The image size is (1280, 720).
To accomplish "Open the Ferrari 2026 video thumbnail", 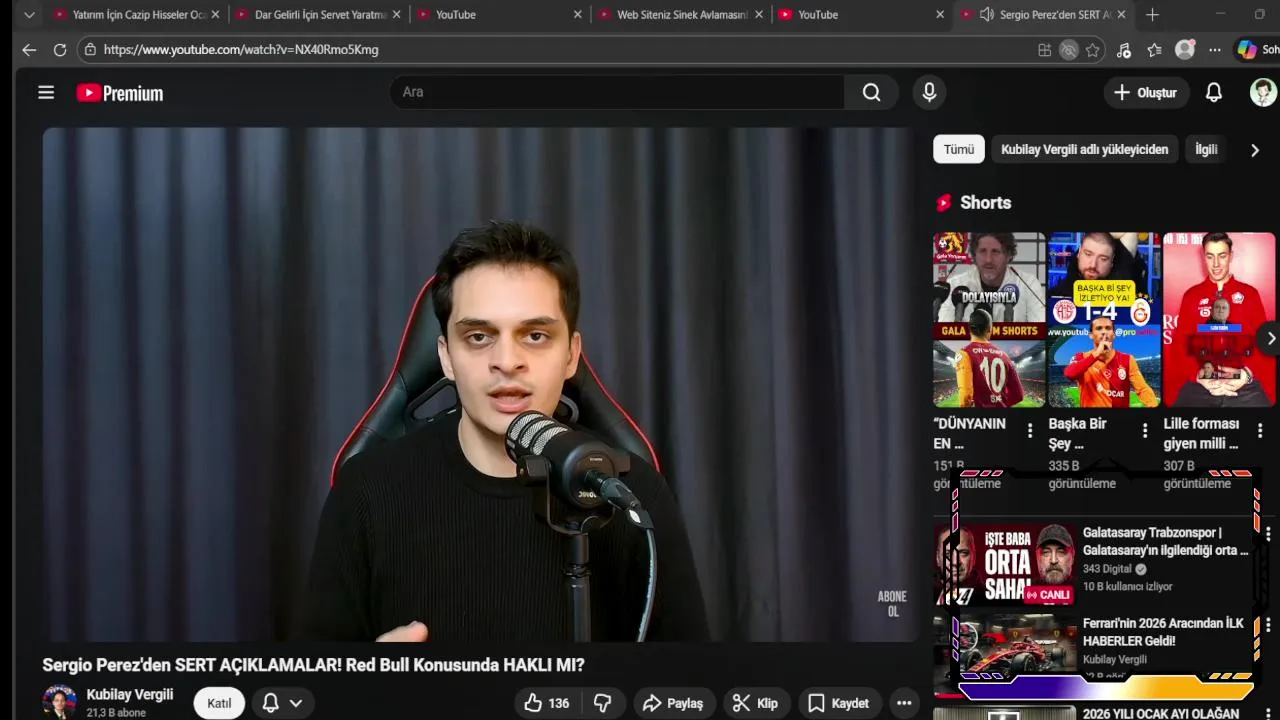I will 1005,655.
